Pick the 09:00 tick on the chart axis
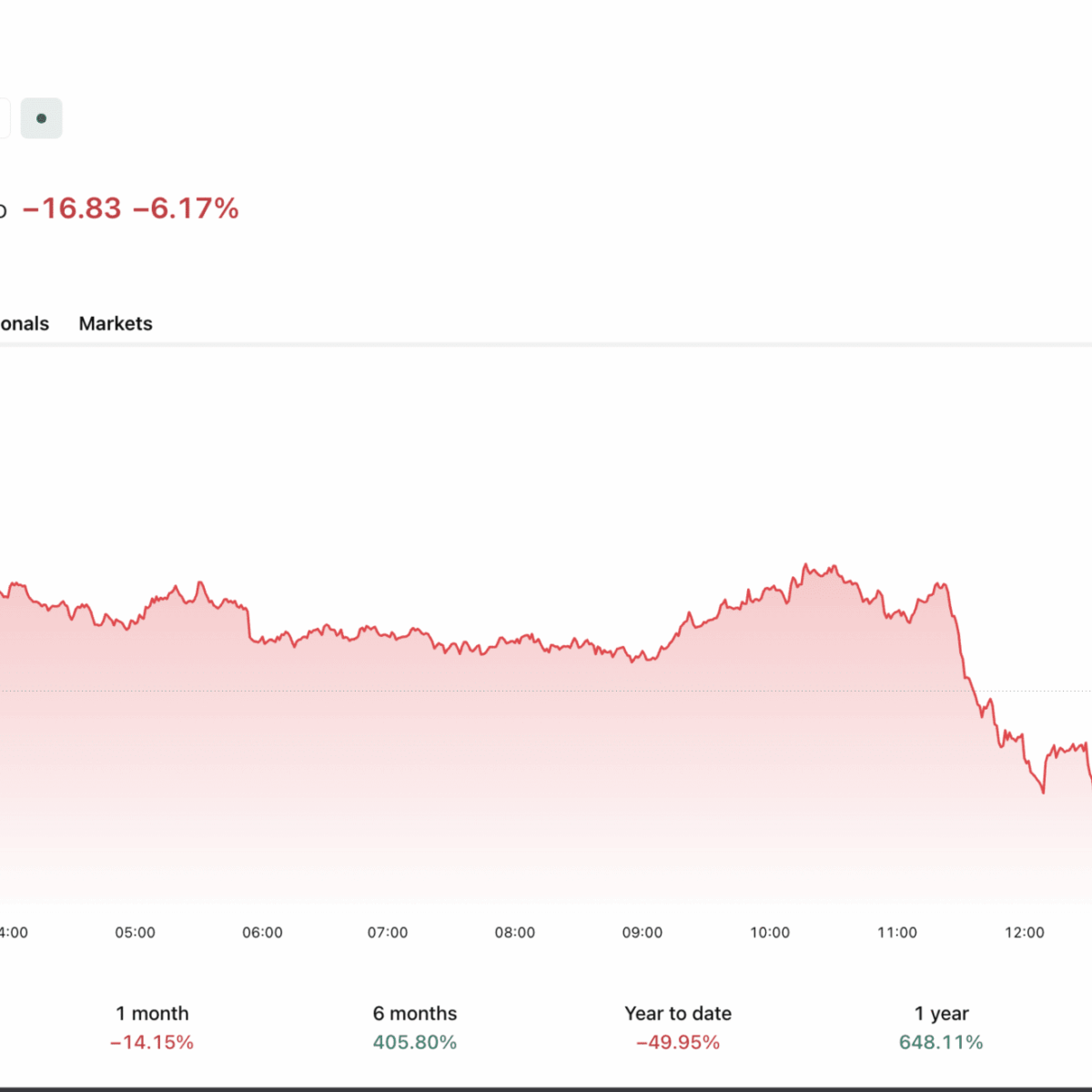The height and width of the screenshot is (1092, 1092). (x=642, y=933)
